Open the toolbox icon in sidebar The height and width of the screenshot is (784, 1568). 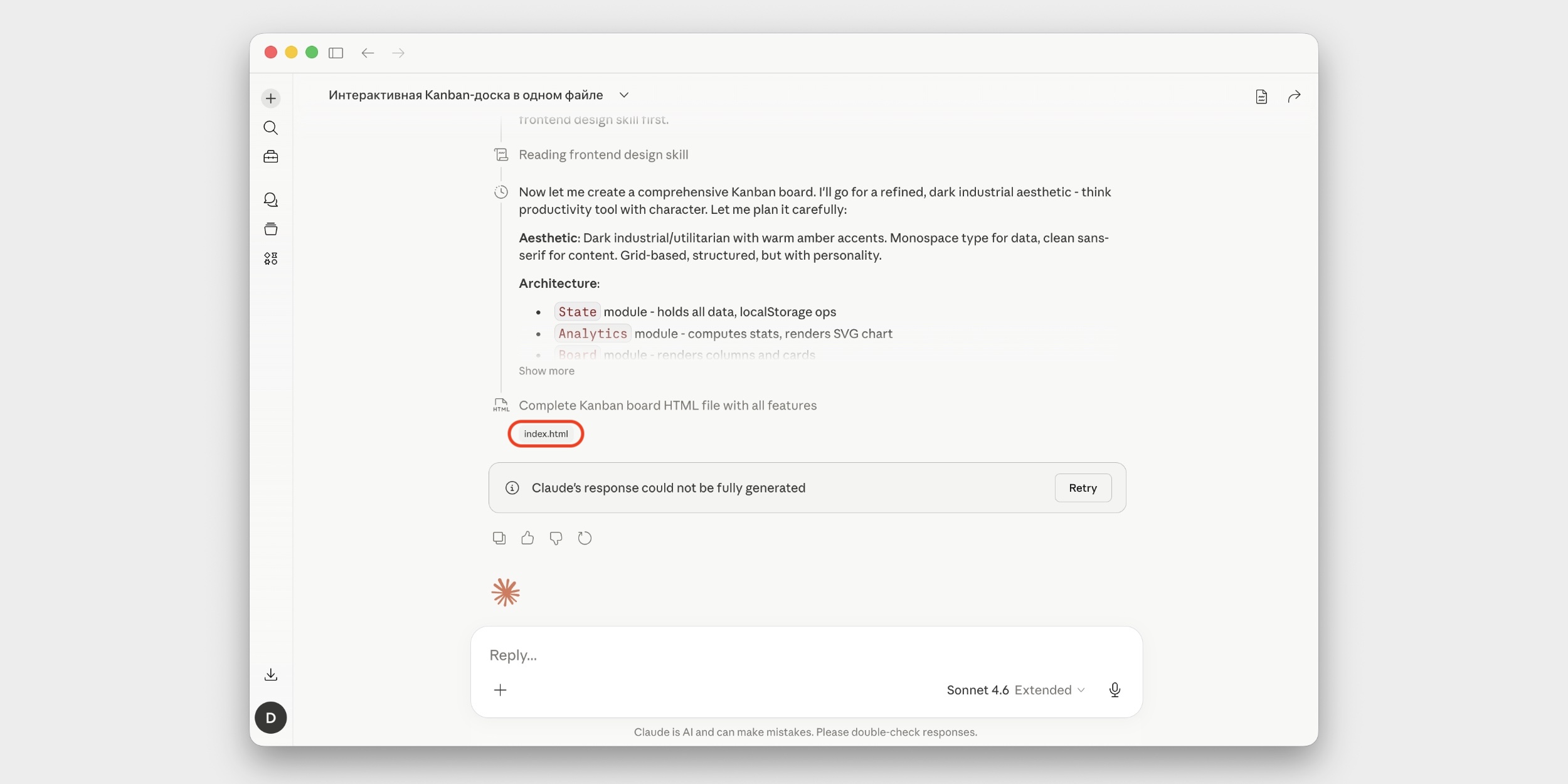(270, 157)
